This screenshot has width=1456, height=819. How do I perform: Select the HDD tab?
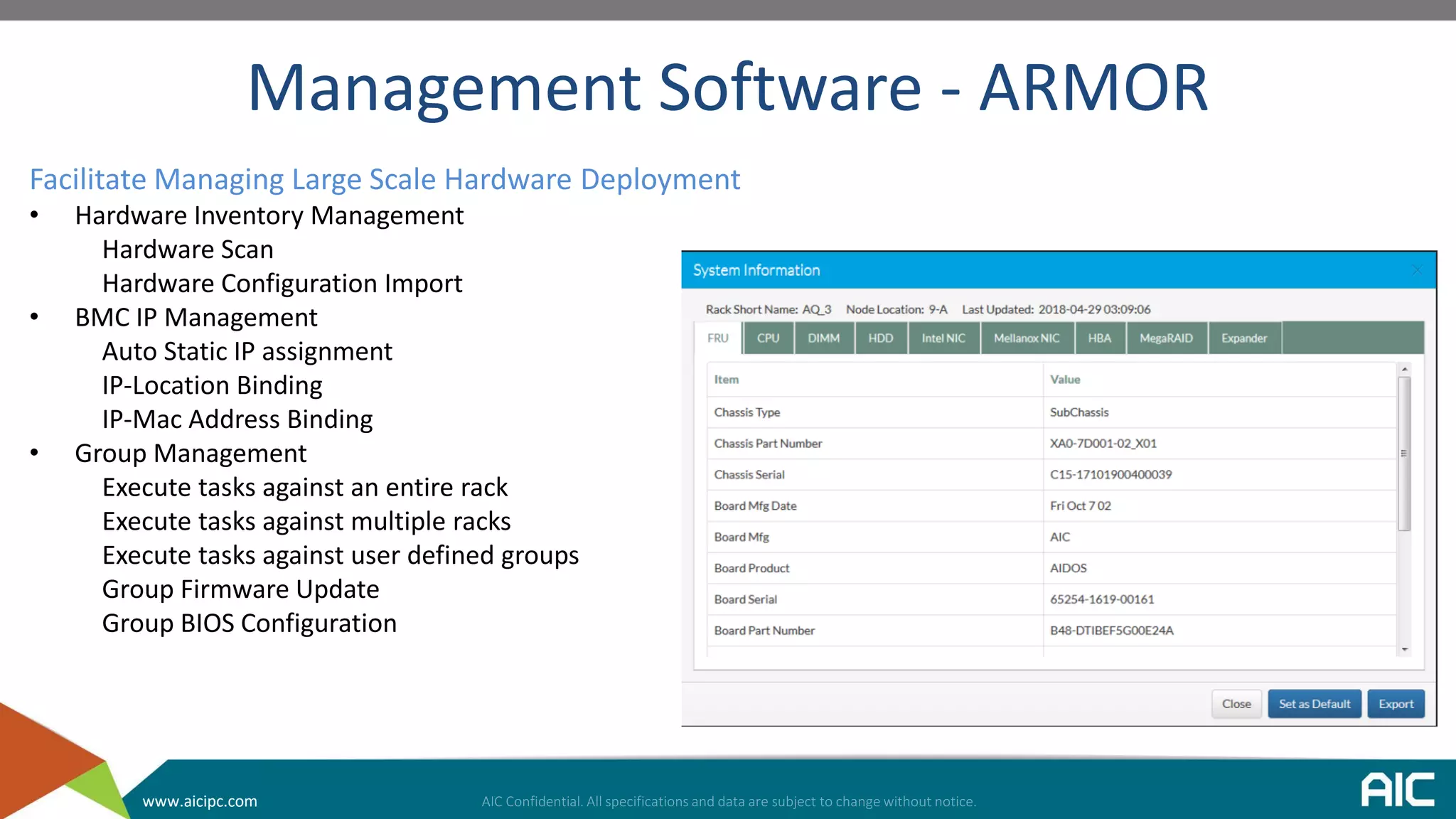(880, 338)
